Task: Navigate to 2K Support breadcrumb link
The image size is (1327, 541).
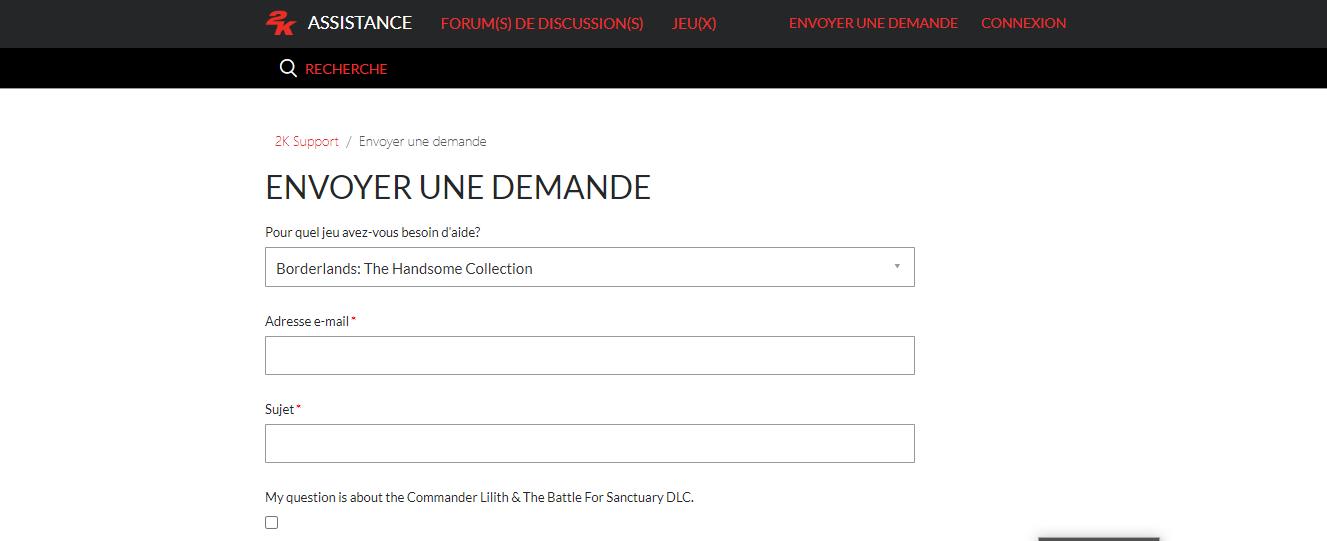Action: [307, 141]
